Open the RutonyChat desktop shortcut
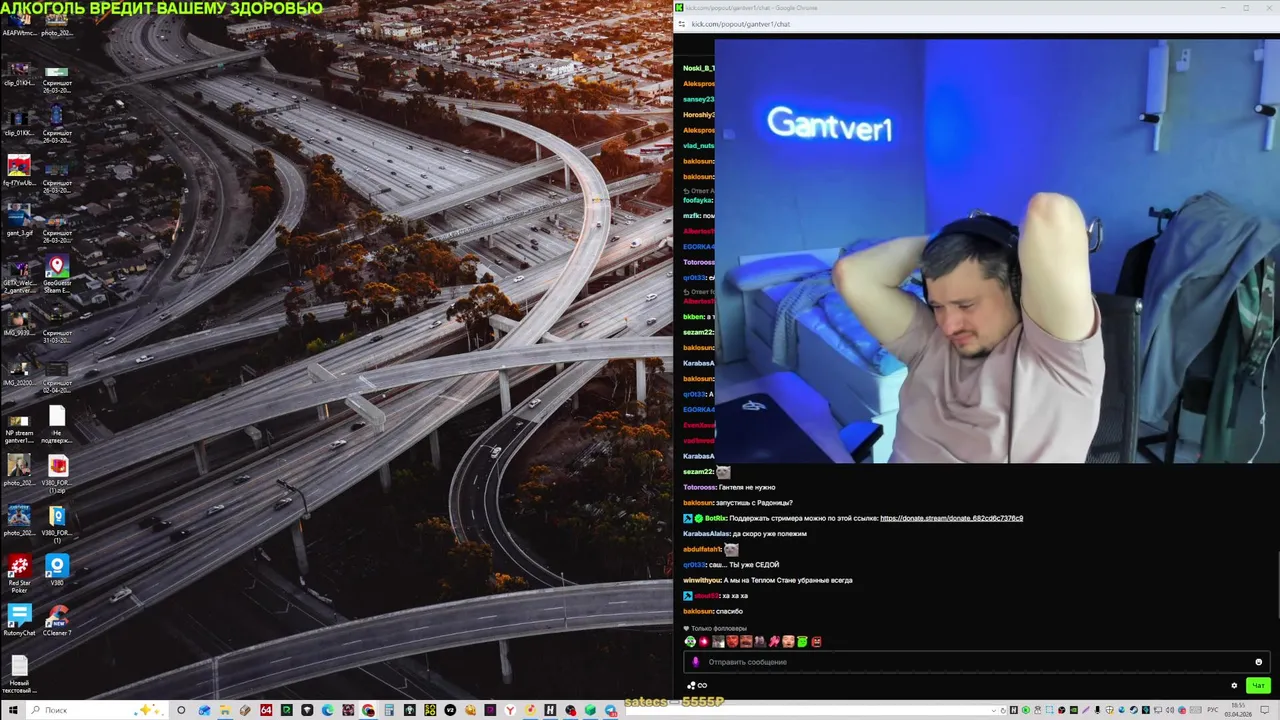 click(x=19, y=620)
